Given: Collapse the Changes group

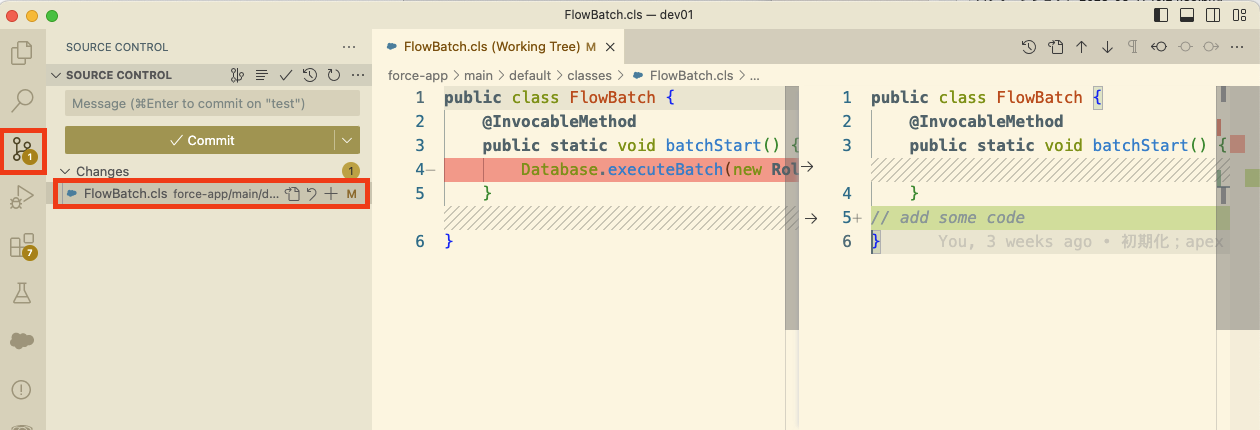Looking at the screenshot, I should tap(66, 171).
